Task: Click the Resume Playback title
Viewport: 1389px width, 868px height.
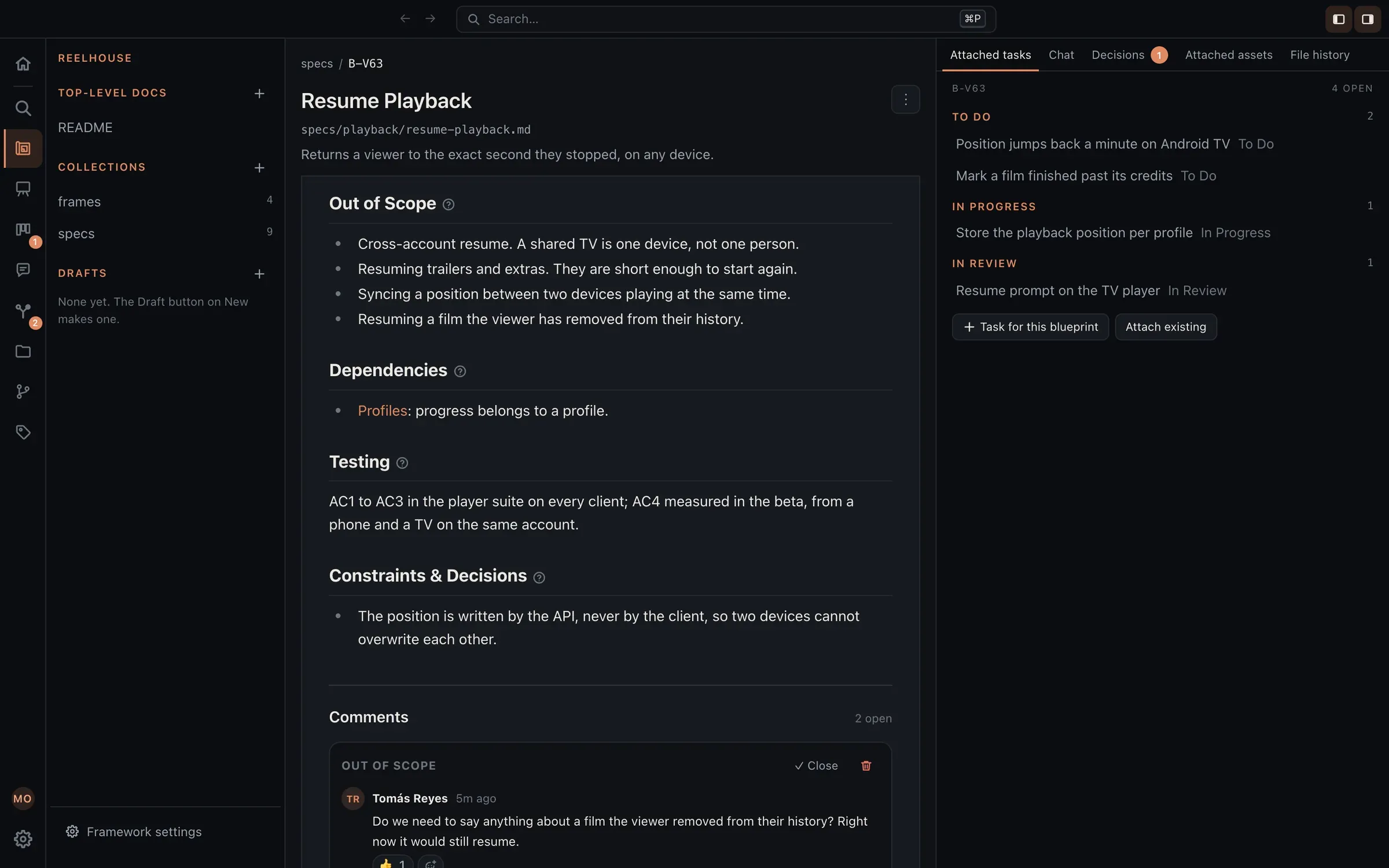Action: (x=386, y=101)
